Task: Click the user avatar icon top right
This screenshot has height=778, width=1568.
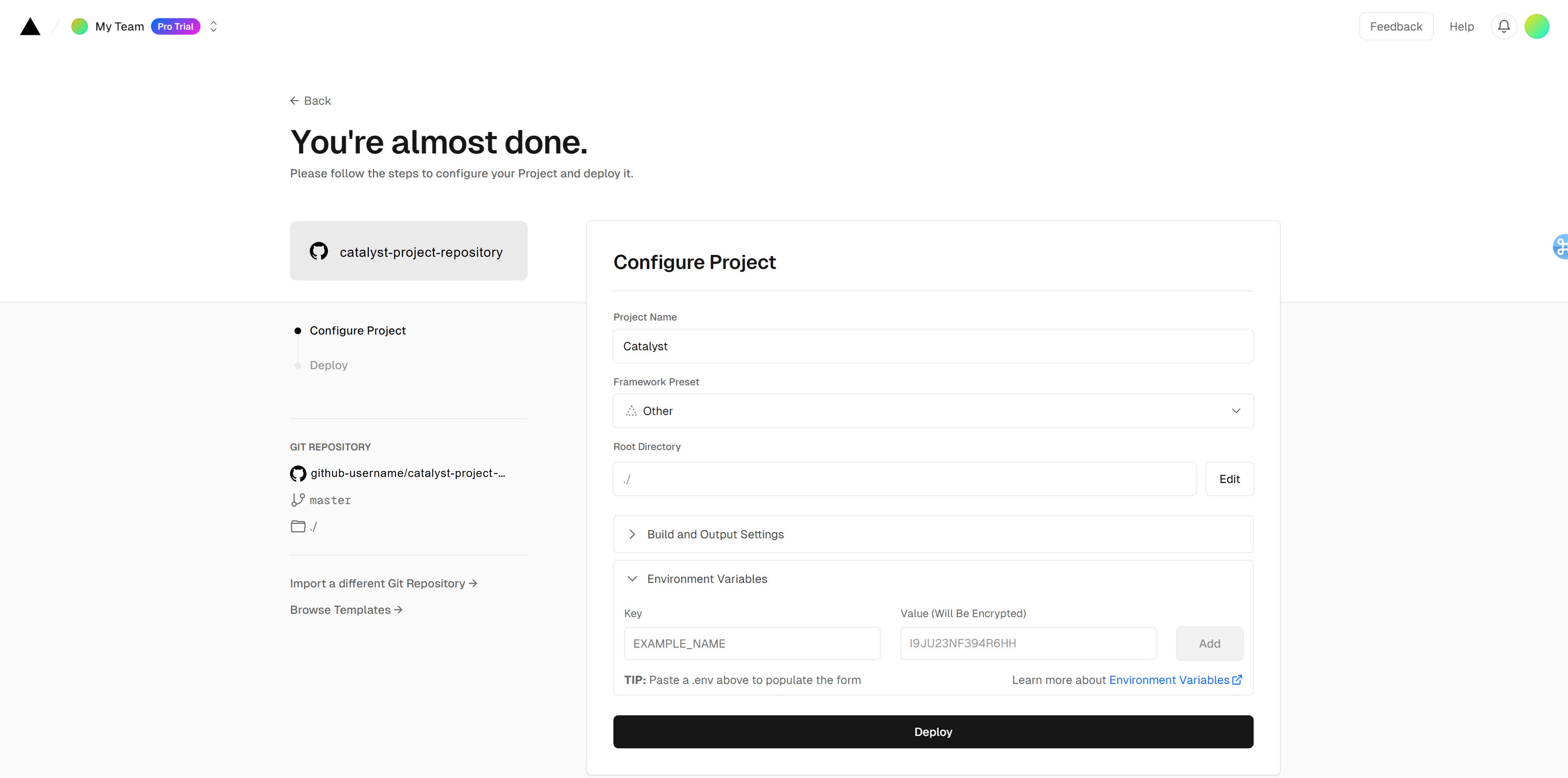Action: click(1538, 26)
